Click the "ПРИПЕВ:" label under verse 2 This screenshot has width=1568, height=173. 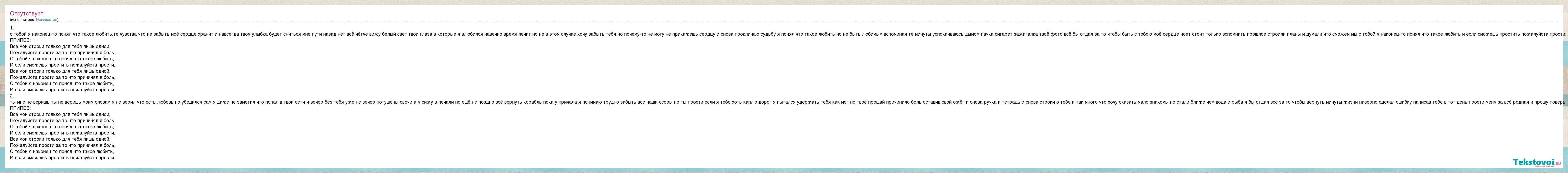(x=20, y=108)
